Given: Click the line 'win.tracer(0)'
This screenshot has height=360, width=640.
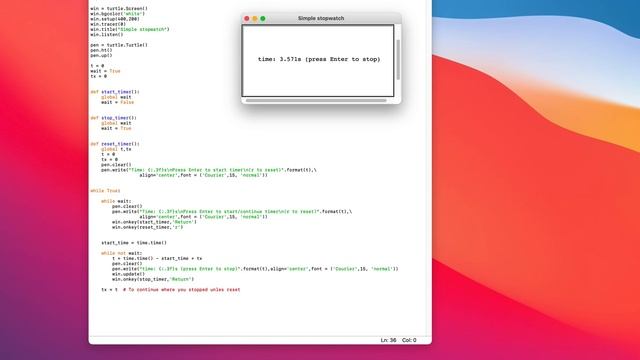Looking at the screenshot, I should coord(108,24).
